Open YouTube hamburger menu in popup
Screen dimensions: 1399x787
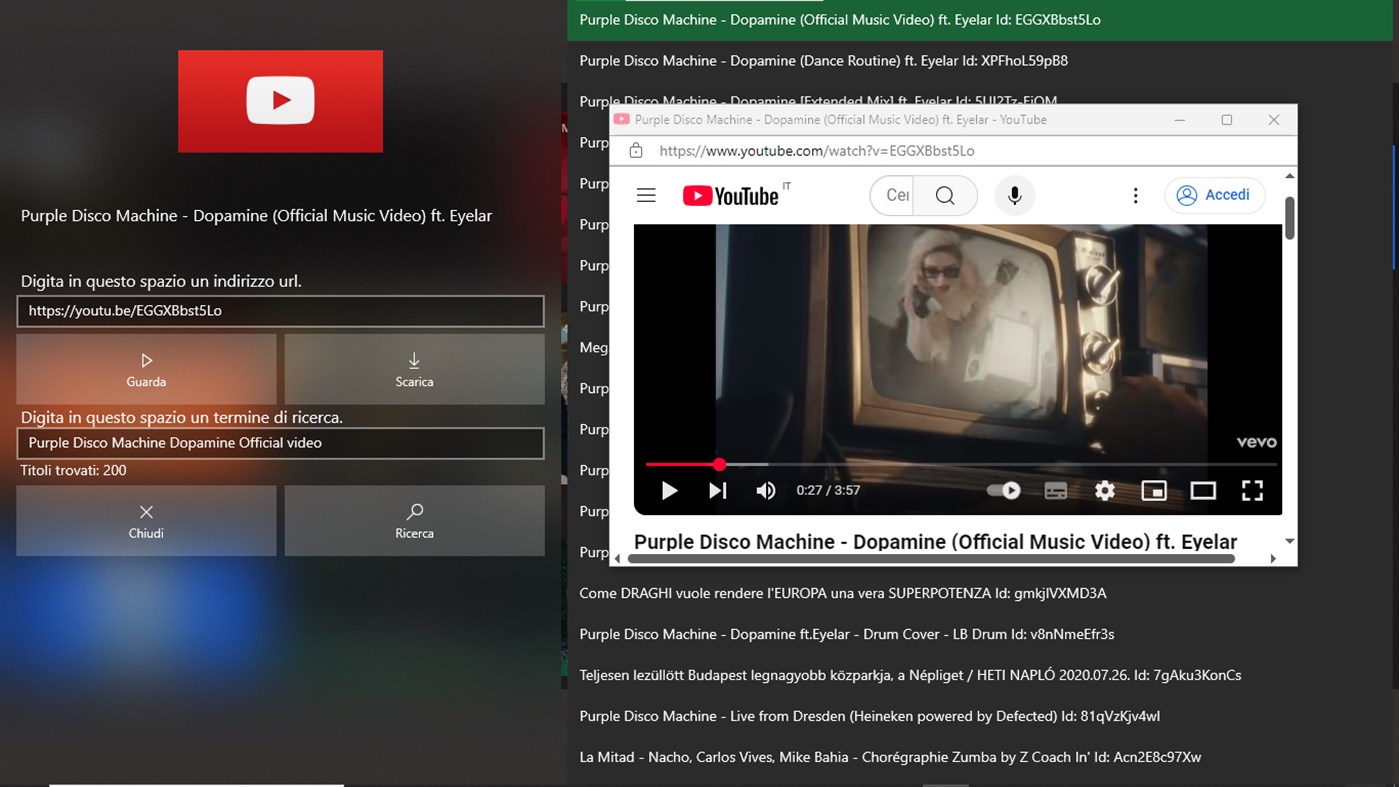point(646,195)
